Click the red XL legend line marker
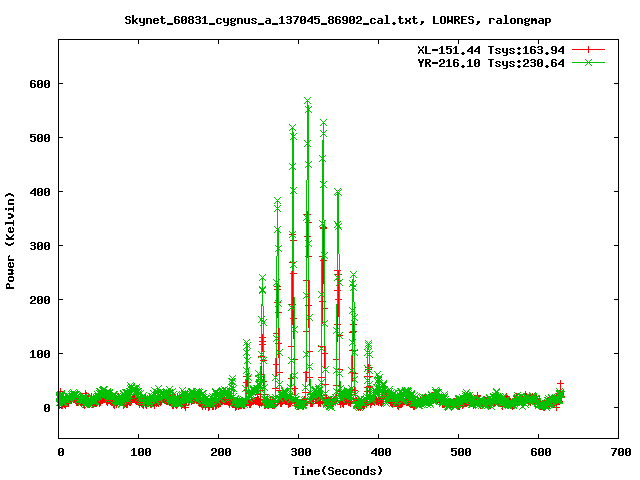Viewport: 640px width, 480px height. tap(588, 50)
